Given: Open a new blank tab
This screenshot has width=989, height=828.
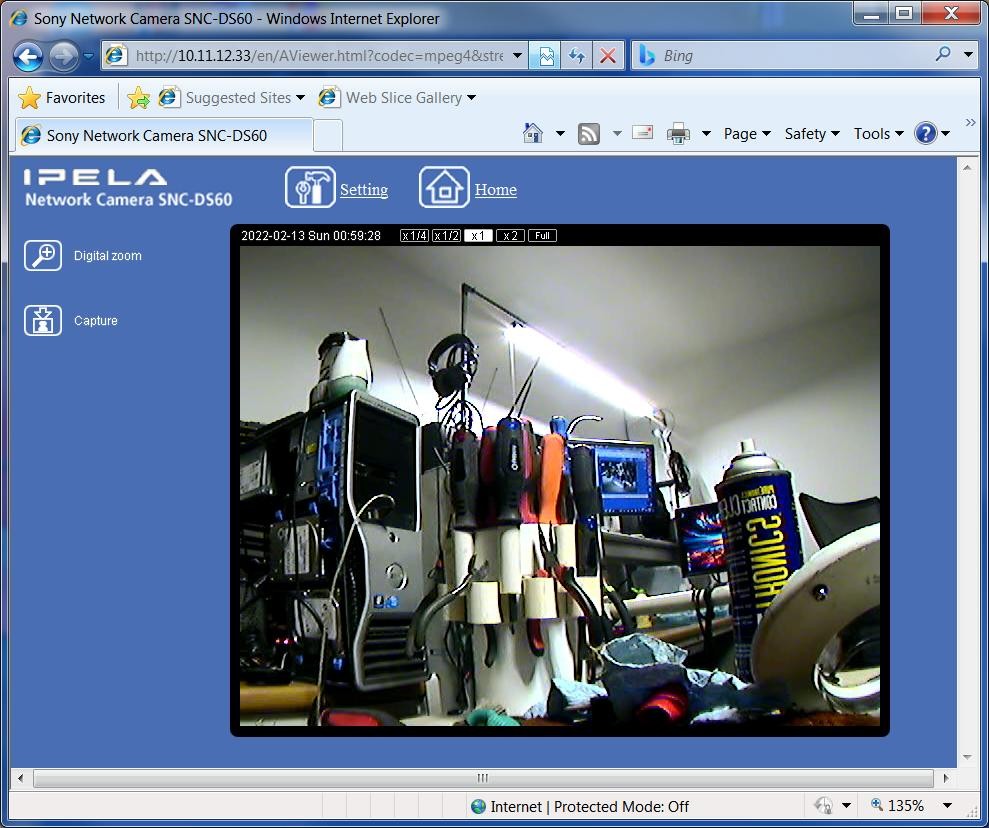Looking at the screenshot, I should 328,135.
